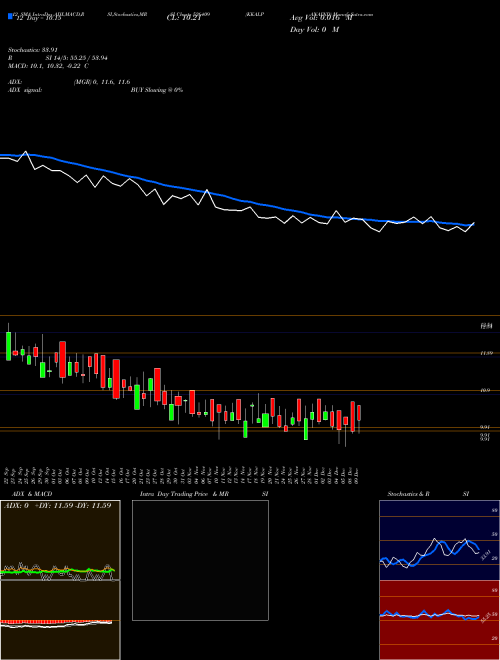Viewport: 500px width, 660px height.
Task: Click the last candlestick dated 09 Dec
Action: (359, 418)
